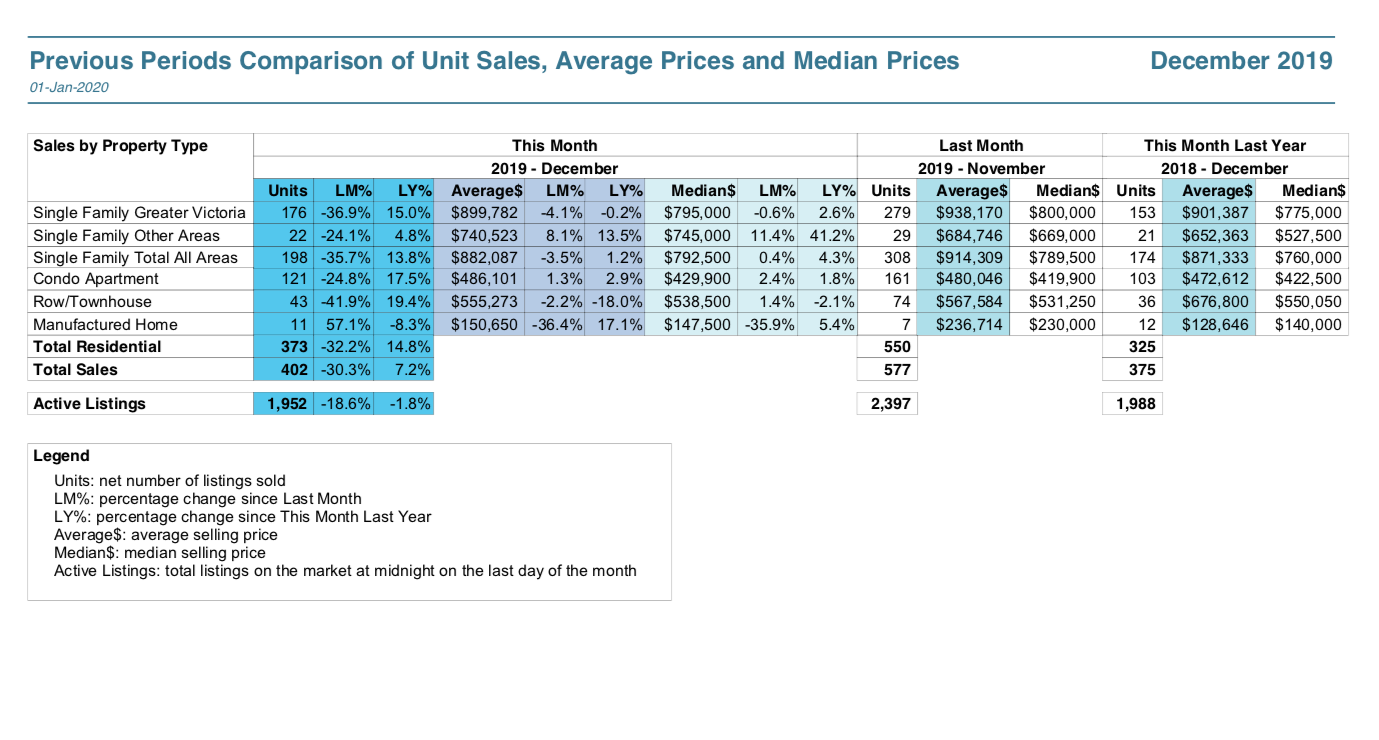Click the Total Residential row label
The height and width of the screenshot is (740, 1379).
tap(97, 347)
